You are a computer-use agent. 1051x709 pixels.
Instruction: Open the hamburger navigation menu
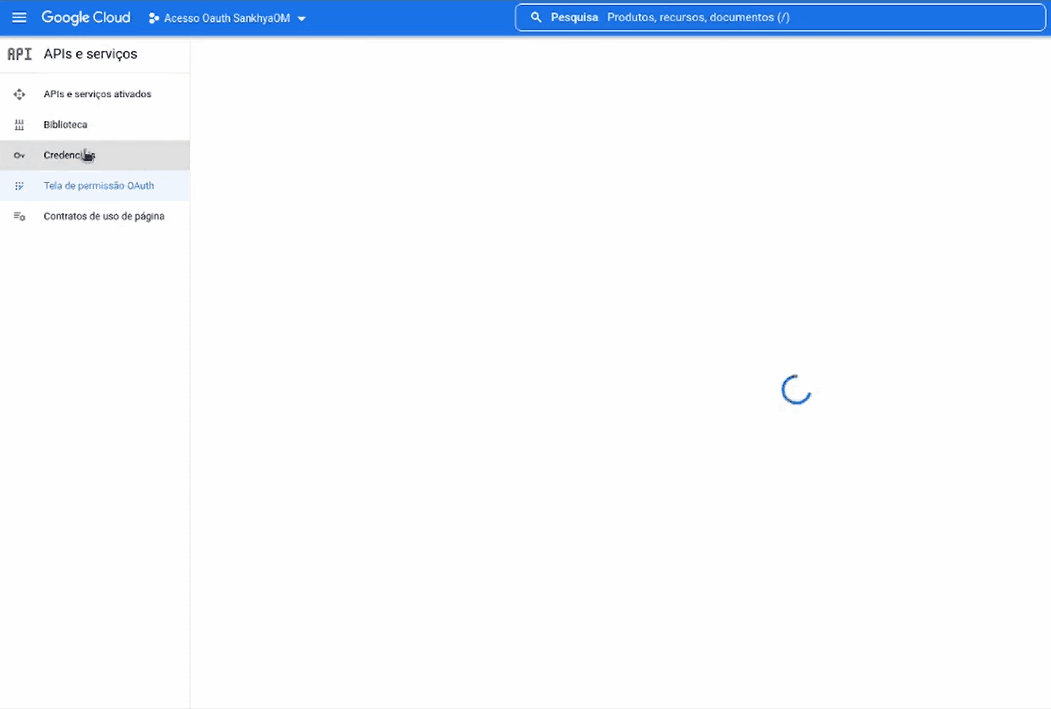[19, 17]
